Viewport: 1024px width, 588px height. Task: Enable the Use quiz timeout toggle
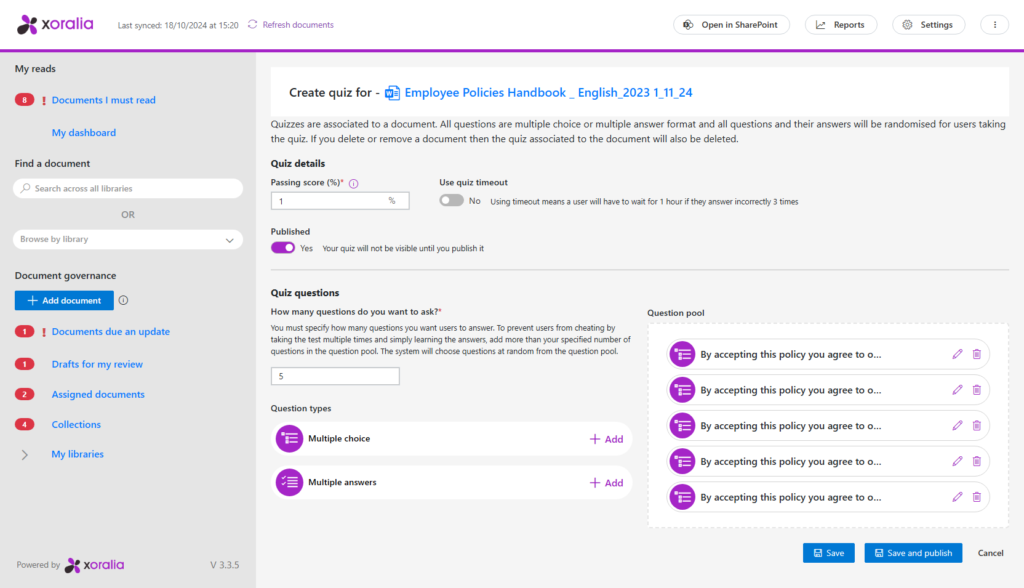click(x=452, y=201)
